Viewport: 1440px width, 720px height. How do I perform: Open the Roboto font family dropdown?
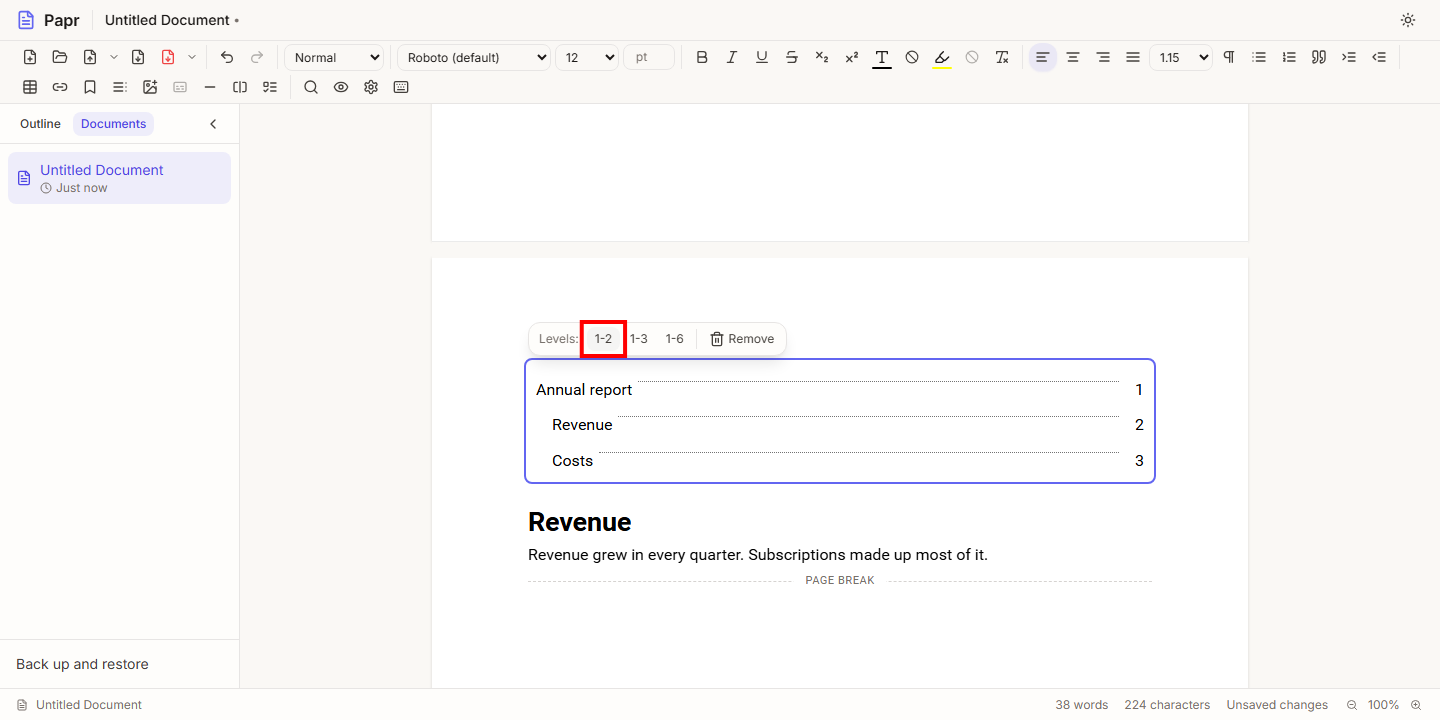click(474, 57)
